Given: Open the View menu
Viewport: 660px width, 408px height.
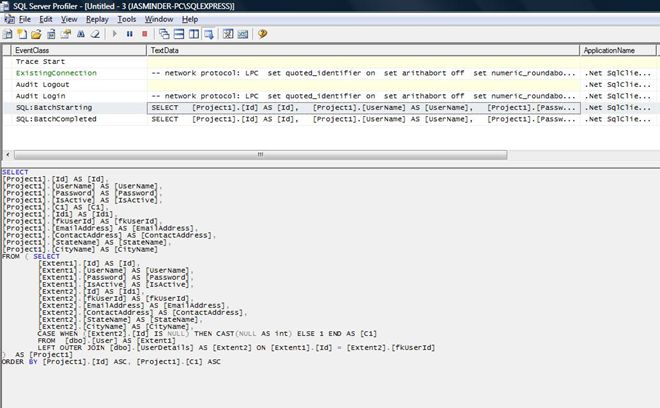Looking at the screenshot, I should point(69,19).
